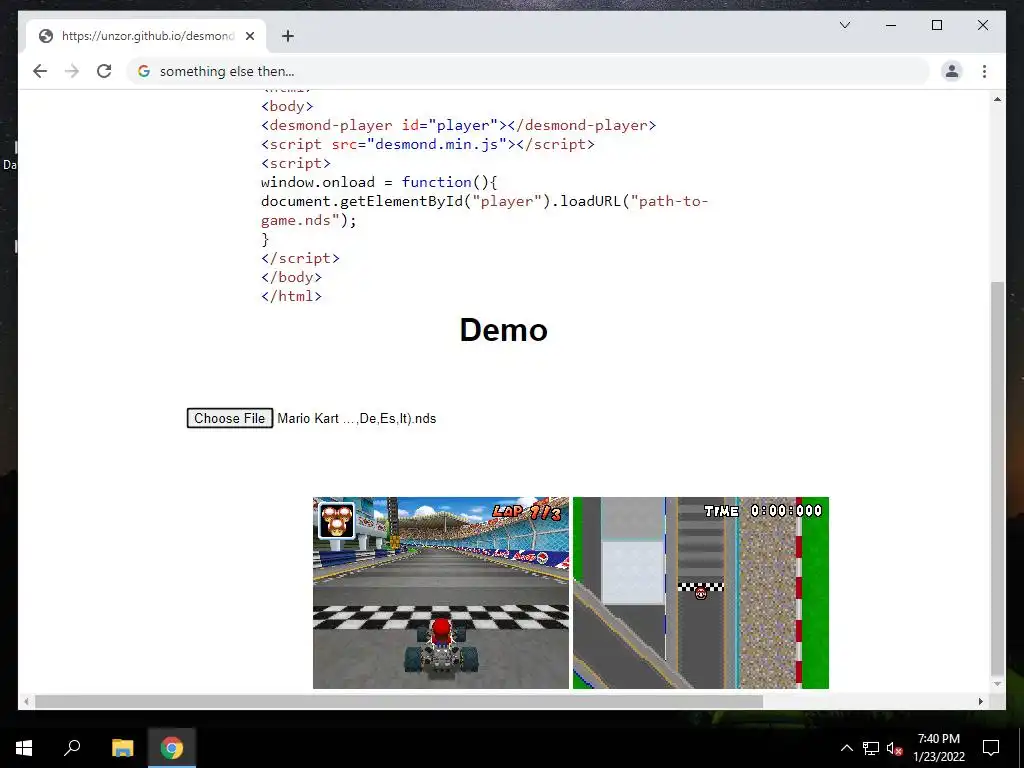Viewport: 1024px width, 768px height.
Task: Click the Demo heading
Action: coord(504,330)
